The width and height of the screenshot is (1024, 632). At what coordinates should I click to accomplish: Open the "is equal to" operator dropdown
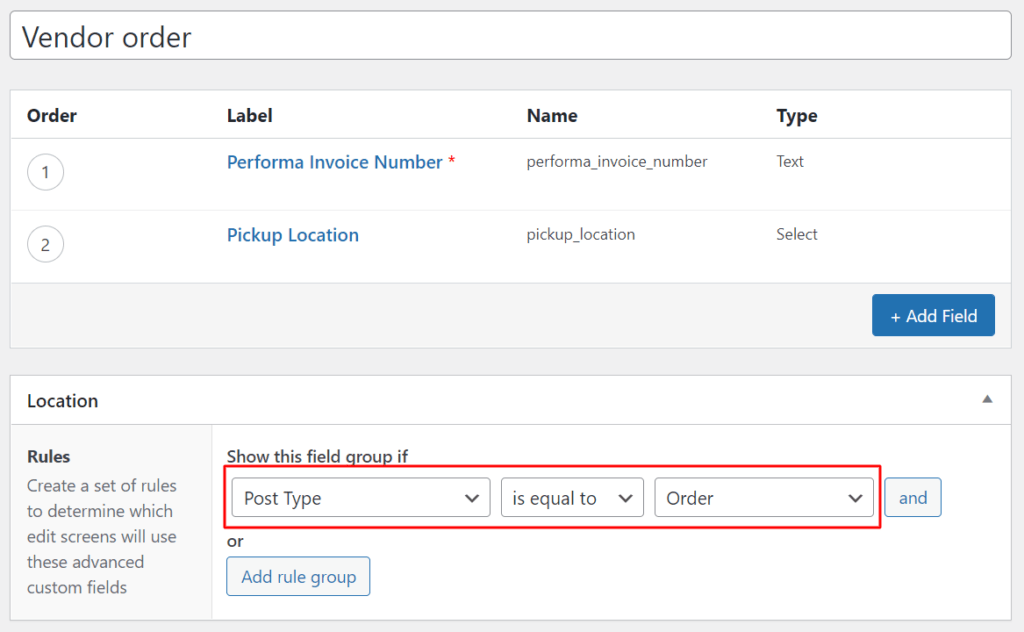click(572, 497)
